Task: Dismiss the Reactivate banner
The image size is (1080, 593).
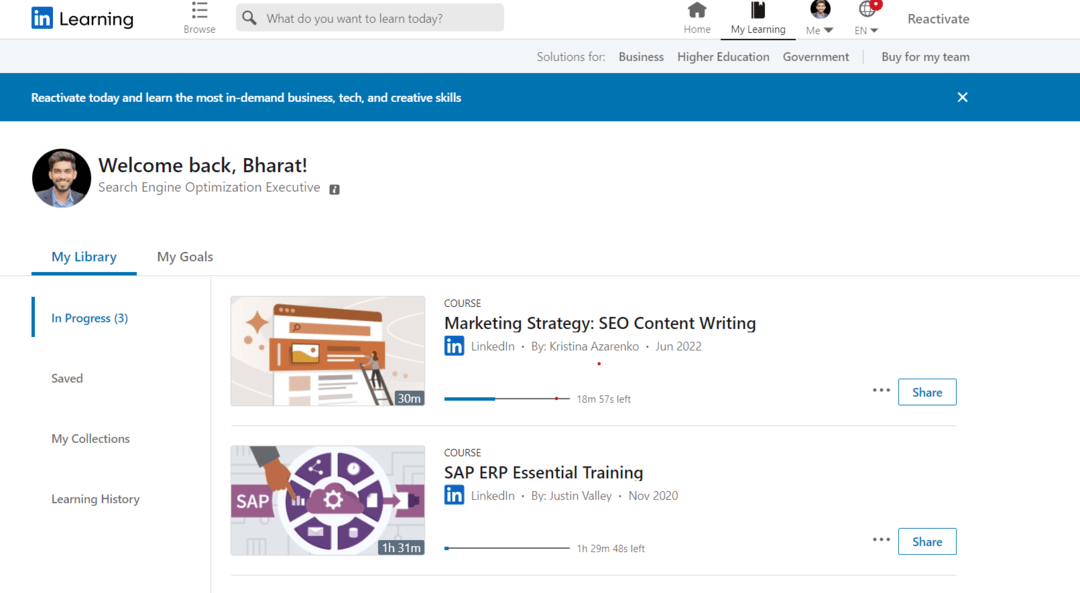Action: tap(962, 97)
